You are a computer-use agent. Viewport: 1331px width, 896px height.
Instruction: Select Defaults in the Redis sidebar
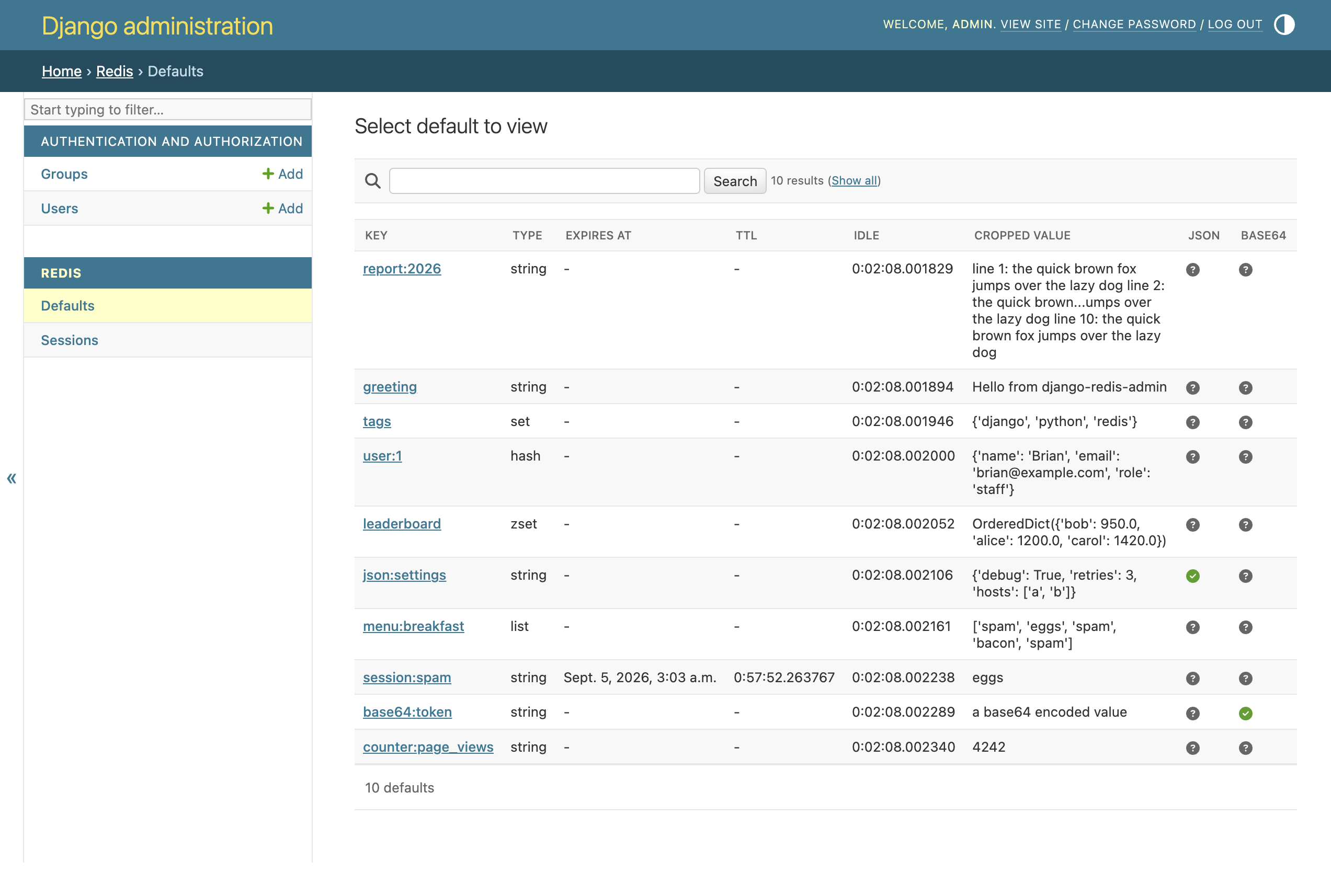click(67, 305)
